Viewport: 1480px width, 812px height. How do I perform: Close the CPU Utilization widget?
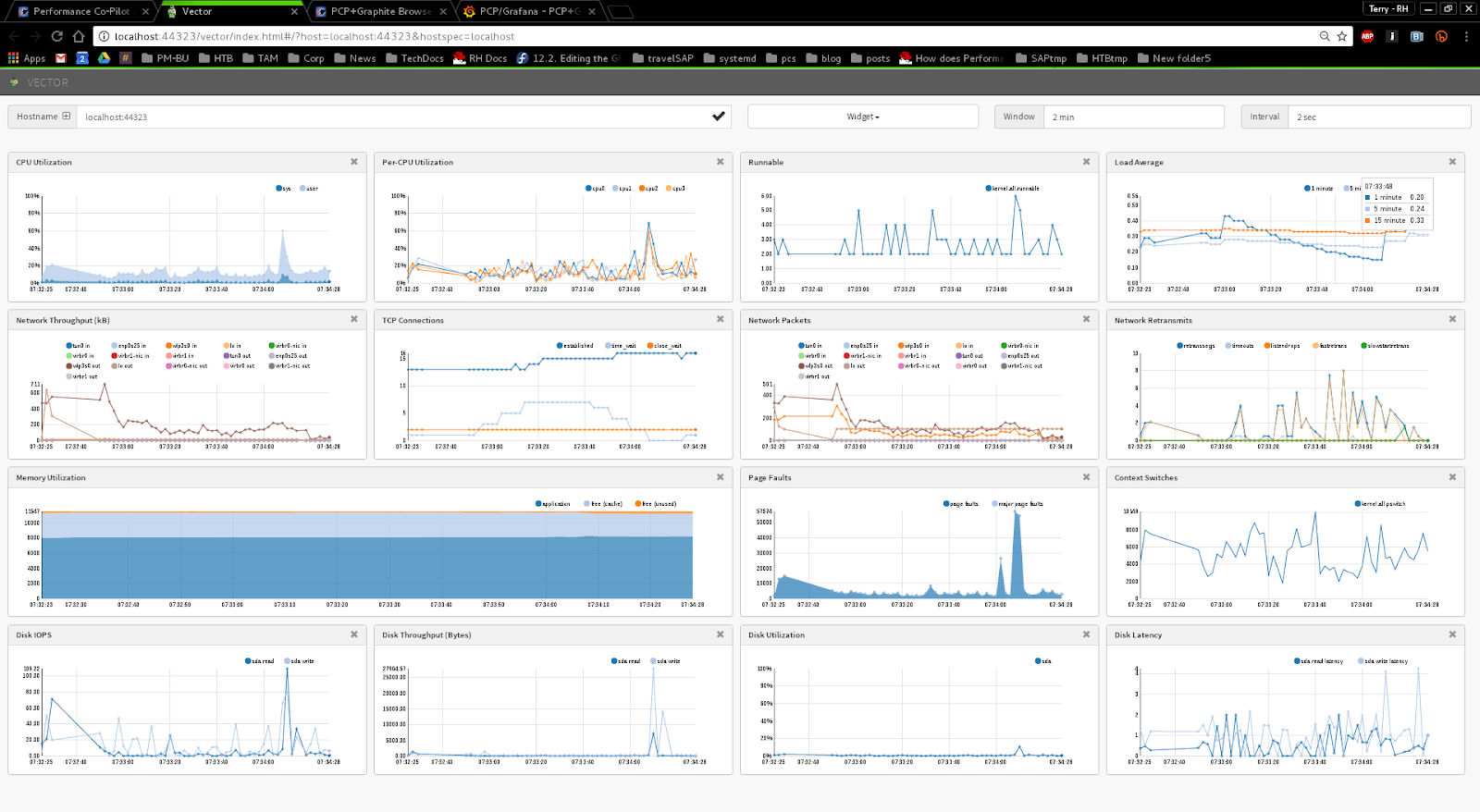[354, 162]
